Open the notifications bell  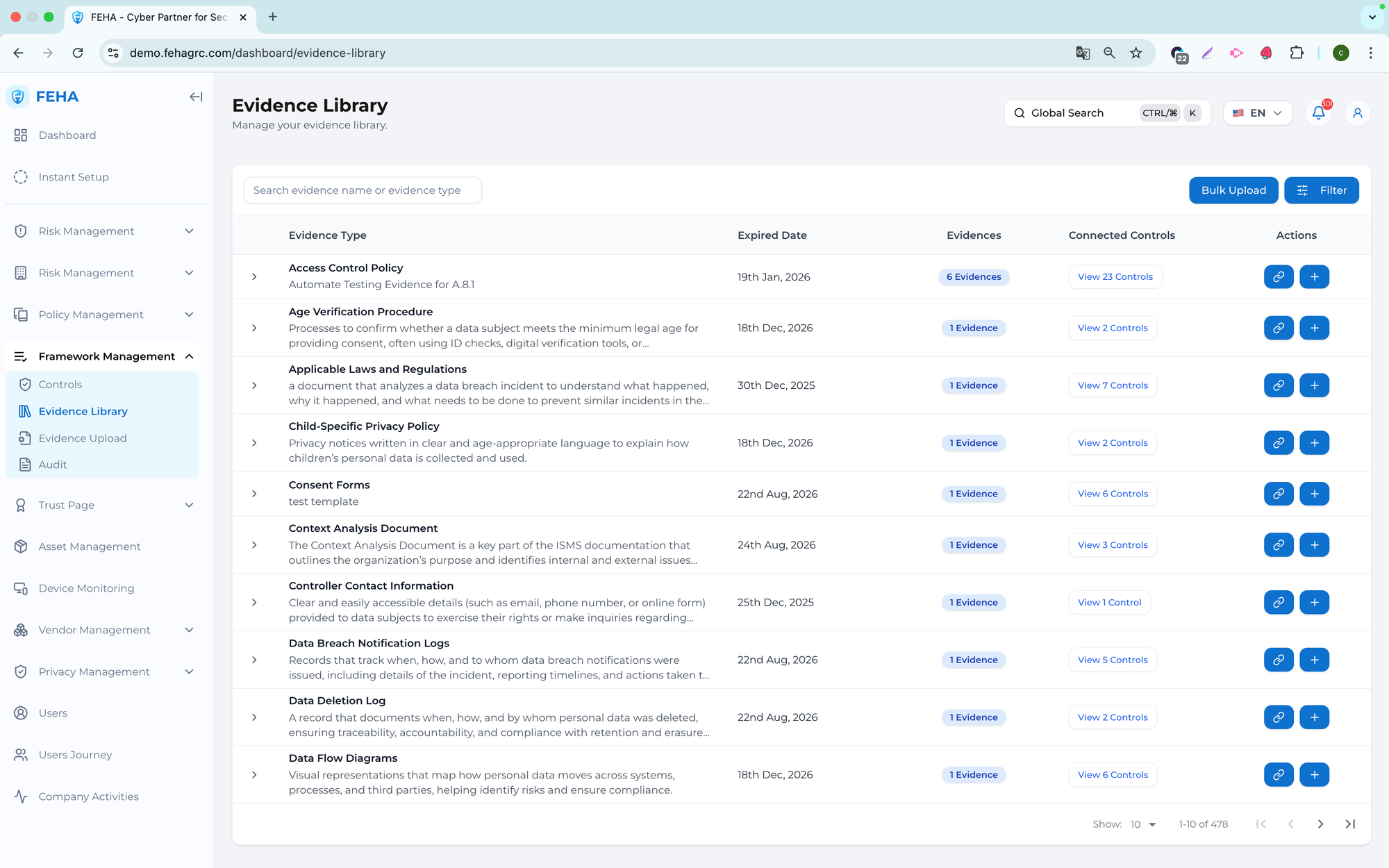click(1318, 113)
